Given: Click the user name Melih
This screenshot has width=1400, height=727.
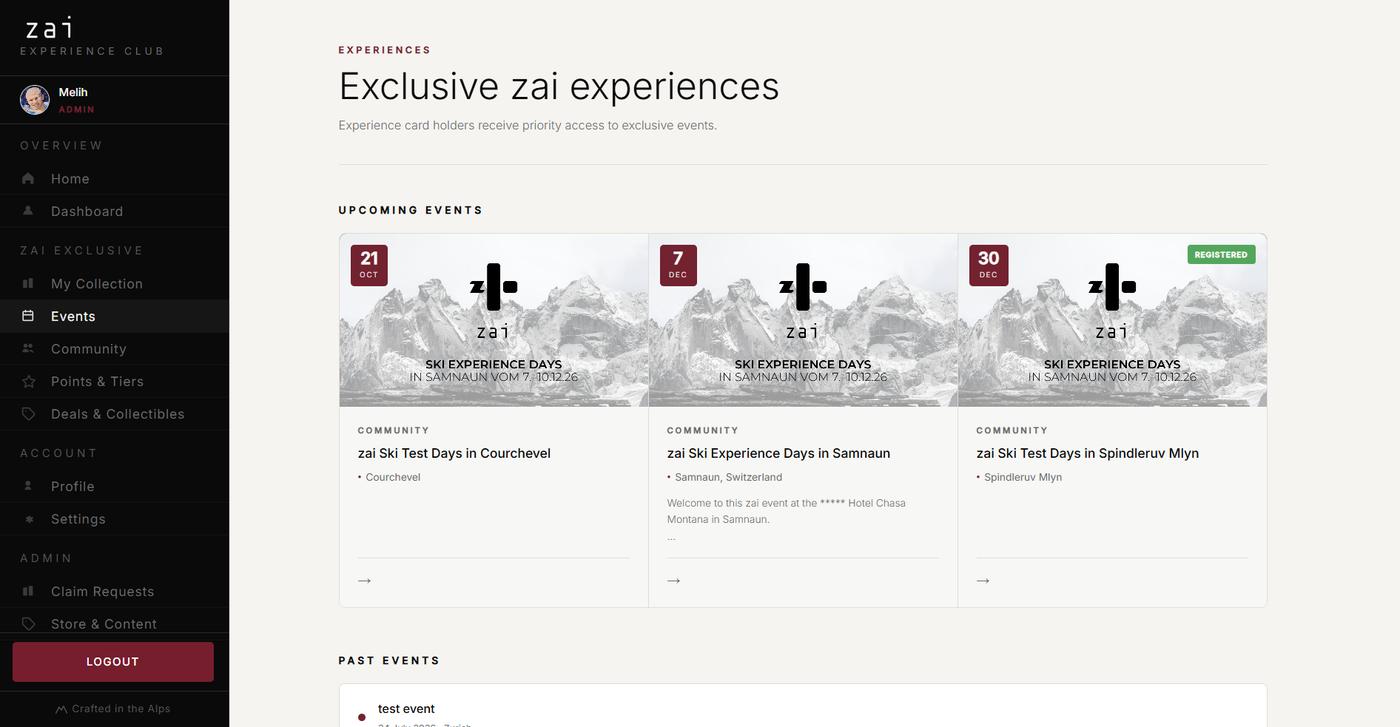Looking at the screenshot, I should click(73, 92).
